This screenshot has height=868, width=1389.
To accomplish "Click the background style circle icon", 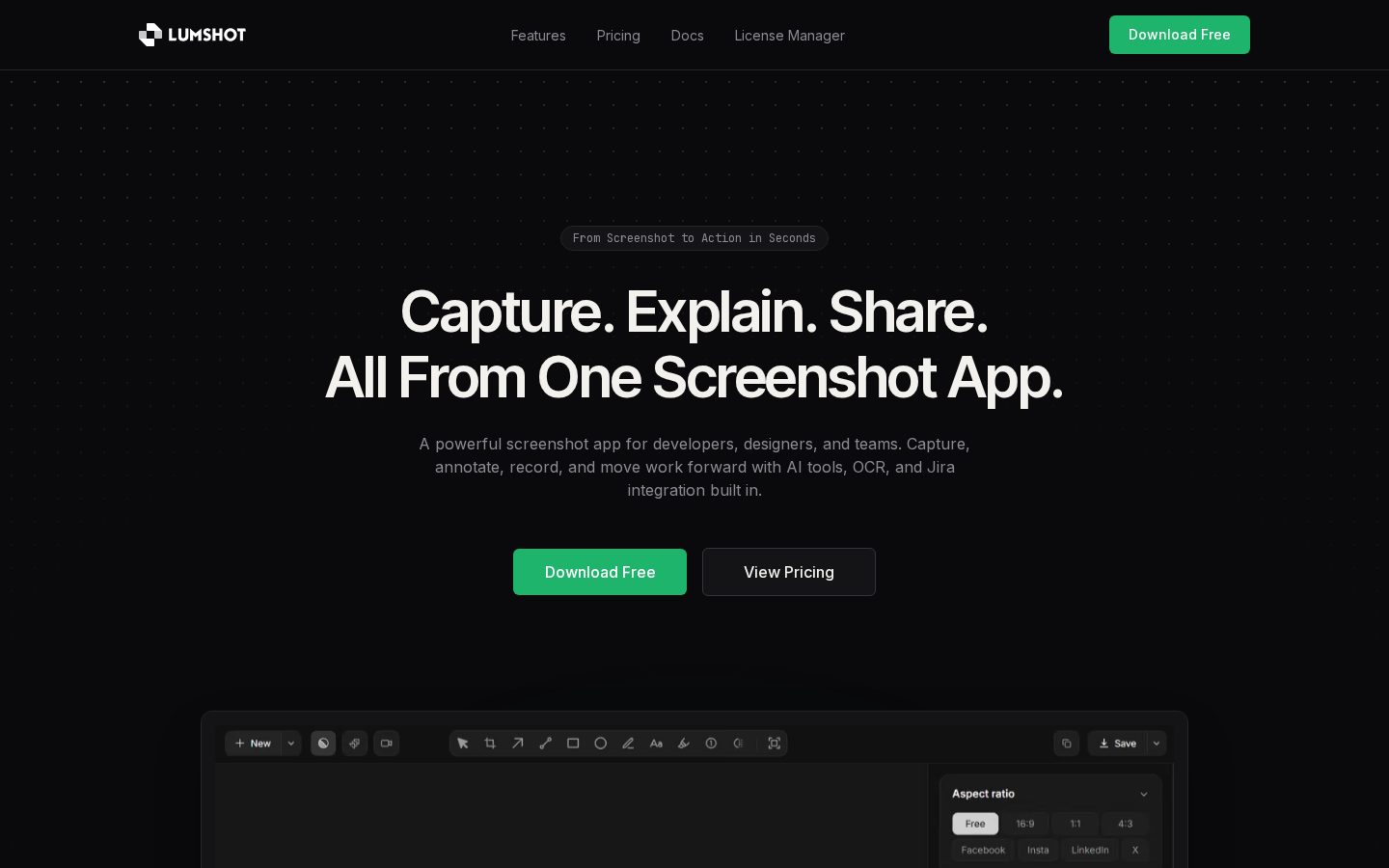I will coord(323,744).
